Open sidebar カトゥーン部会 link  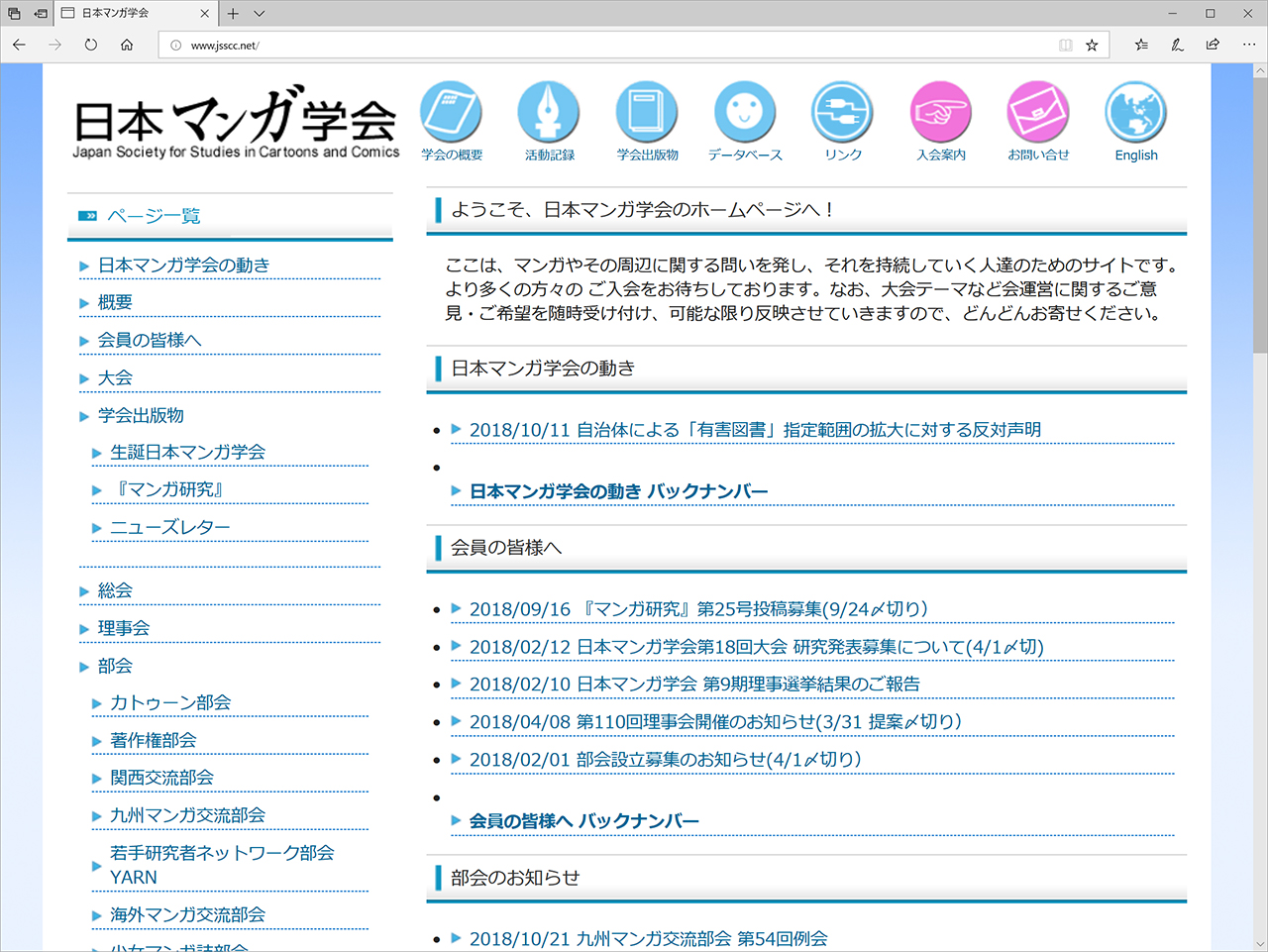click(170, 702)
